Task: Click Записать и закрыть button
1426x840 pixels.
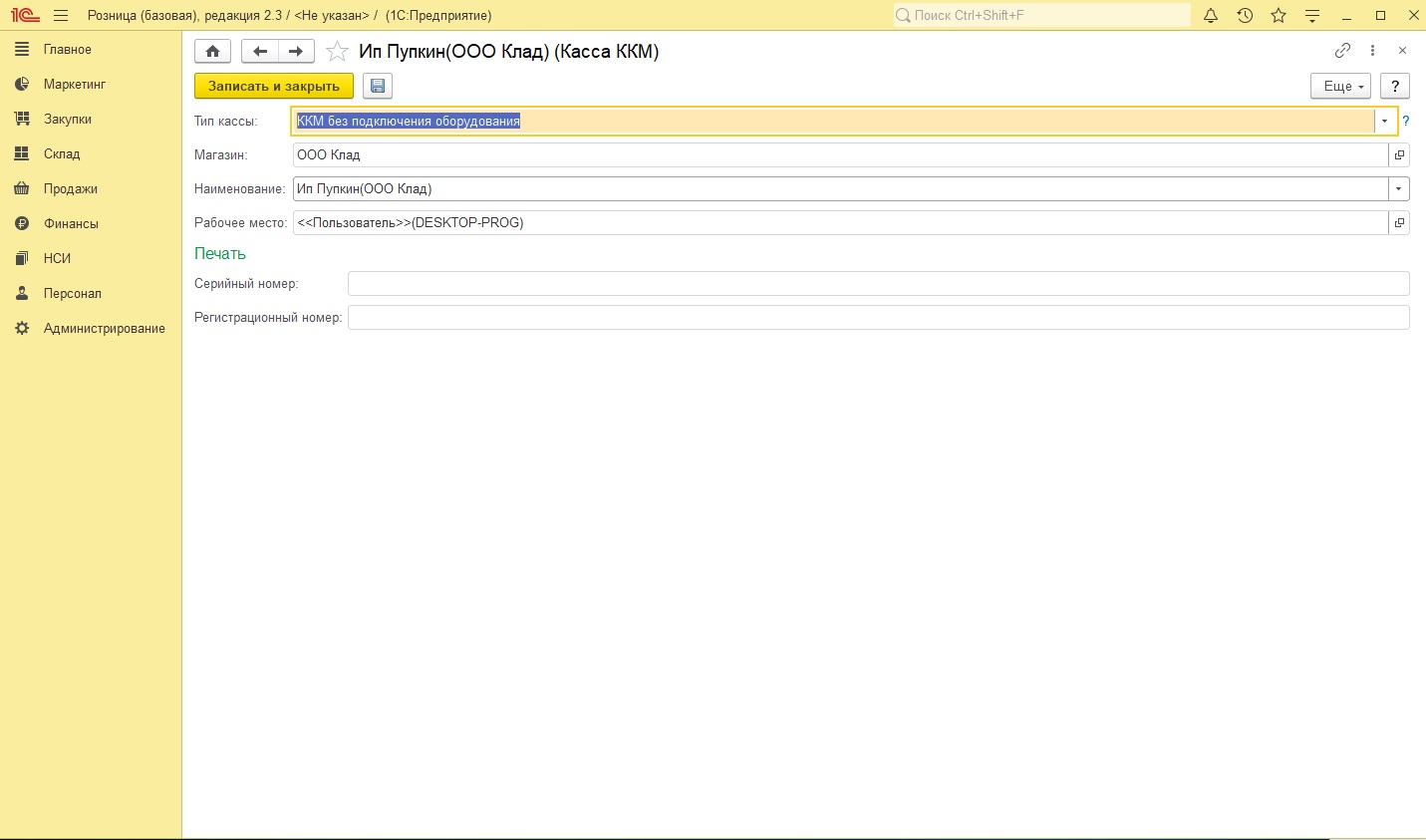Action: [274, 86]
